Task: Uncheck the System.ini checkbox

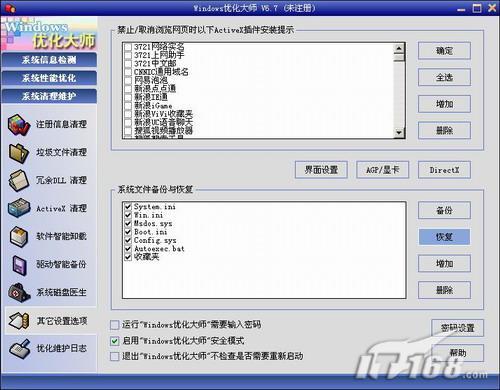Action: [x=128, y=207]
